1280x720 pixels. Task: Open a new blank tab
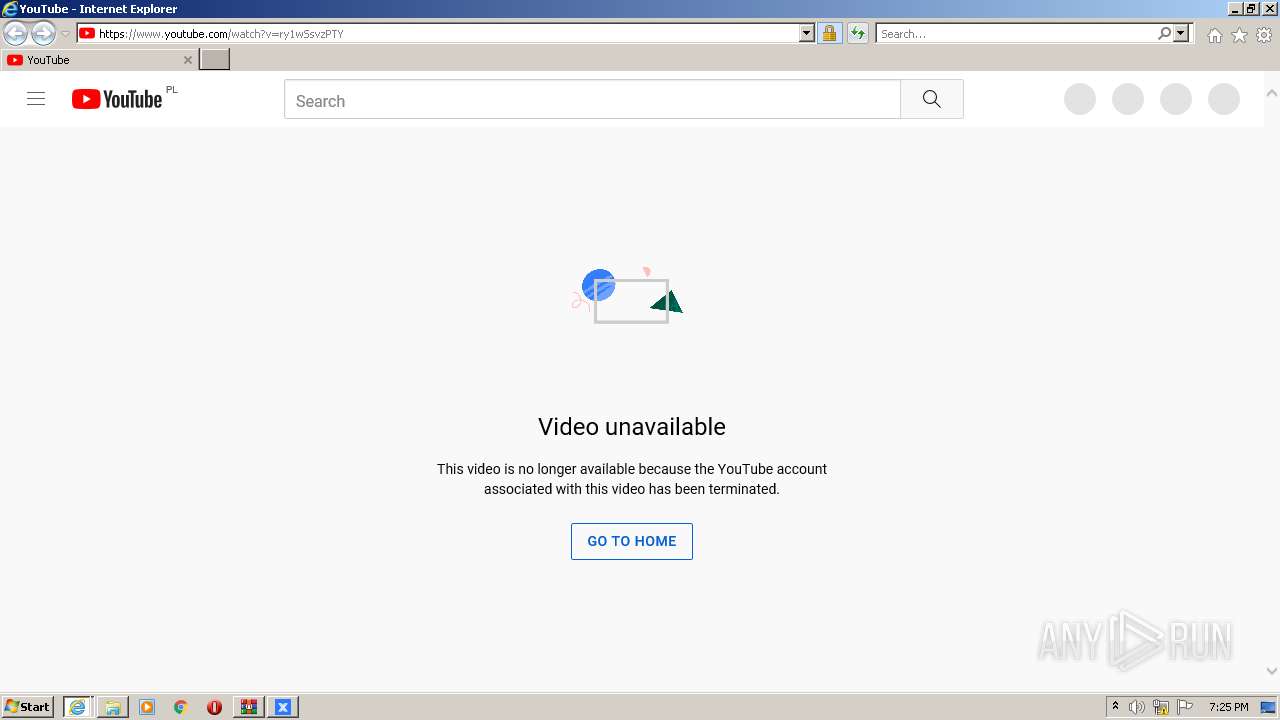pyautogui.click(x=215, y=60)
